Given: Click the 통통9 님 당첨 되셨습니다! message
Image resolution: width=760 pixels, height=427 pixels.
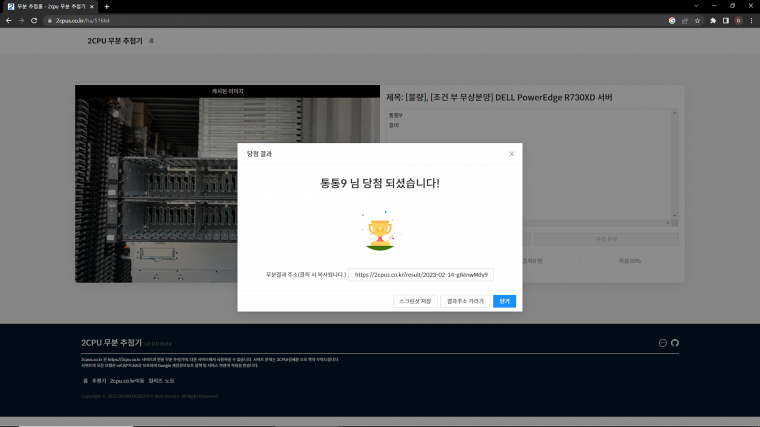Looking at the screenshot, I should point(380,183).
